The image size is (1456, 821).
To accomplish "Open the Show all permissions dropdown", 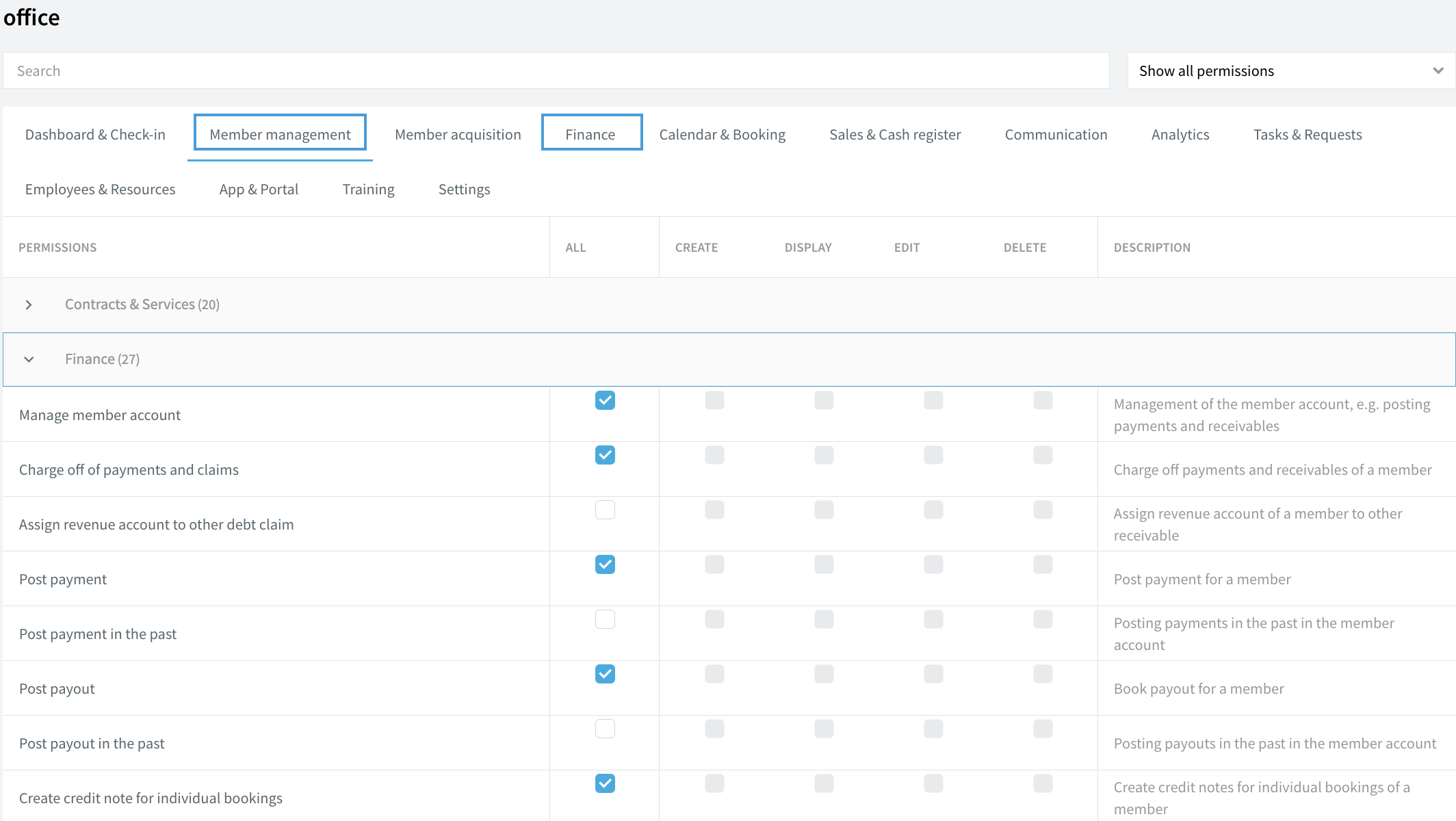I will (x=1291, y=70).
